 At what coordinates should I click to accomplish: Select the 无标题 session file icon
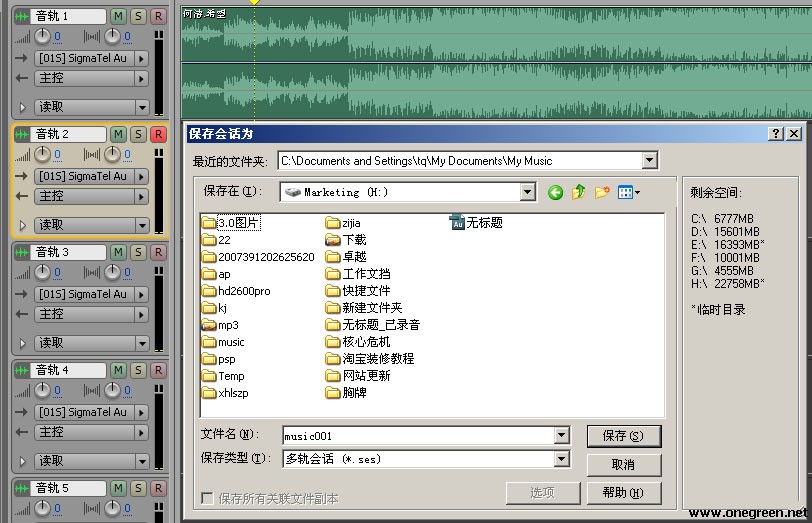pos(458,223)
